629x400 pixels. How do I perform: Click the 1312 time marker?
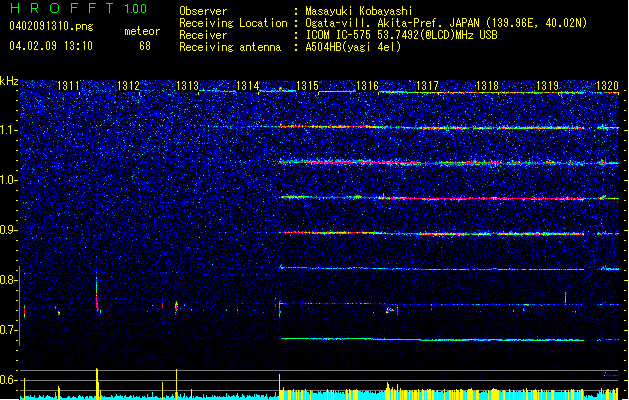[128, 86]
